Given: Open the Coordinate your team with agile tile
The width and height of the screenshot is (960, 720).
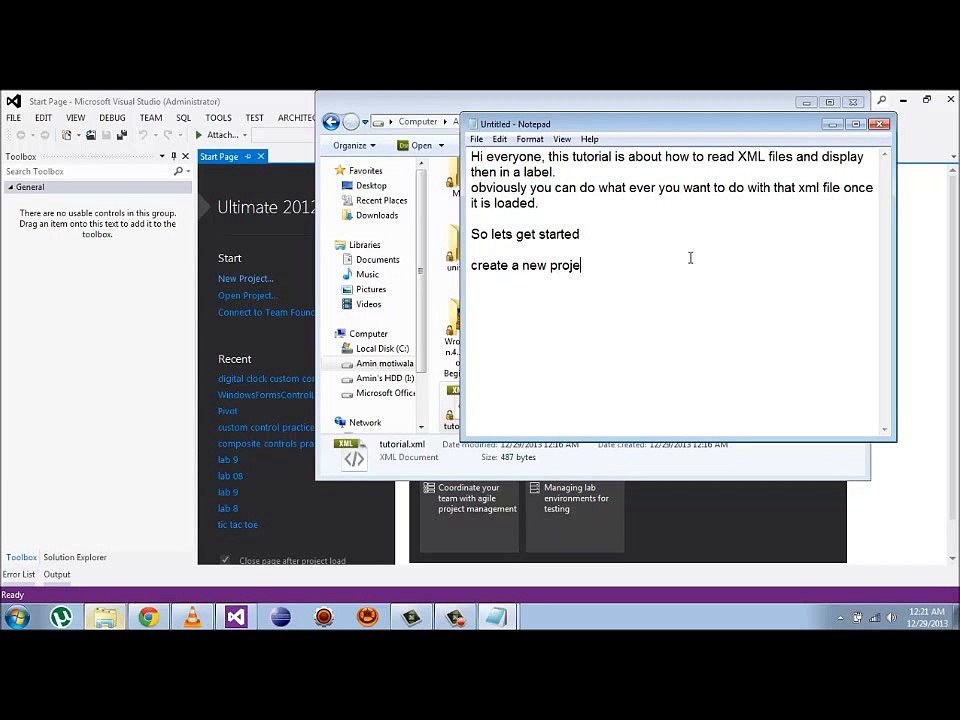Looking at the screenshot, I should pos(470,516).
